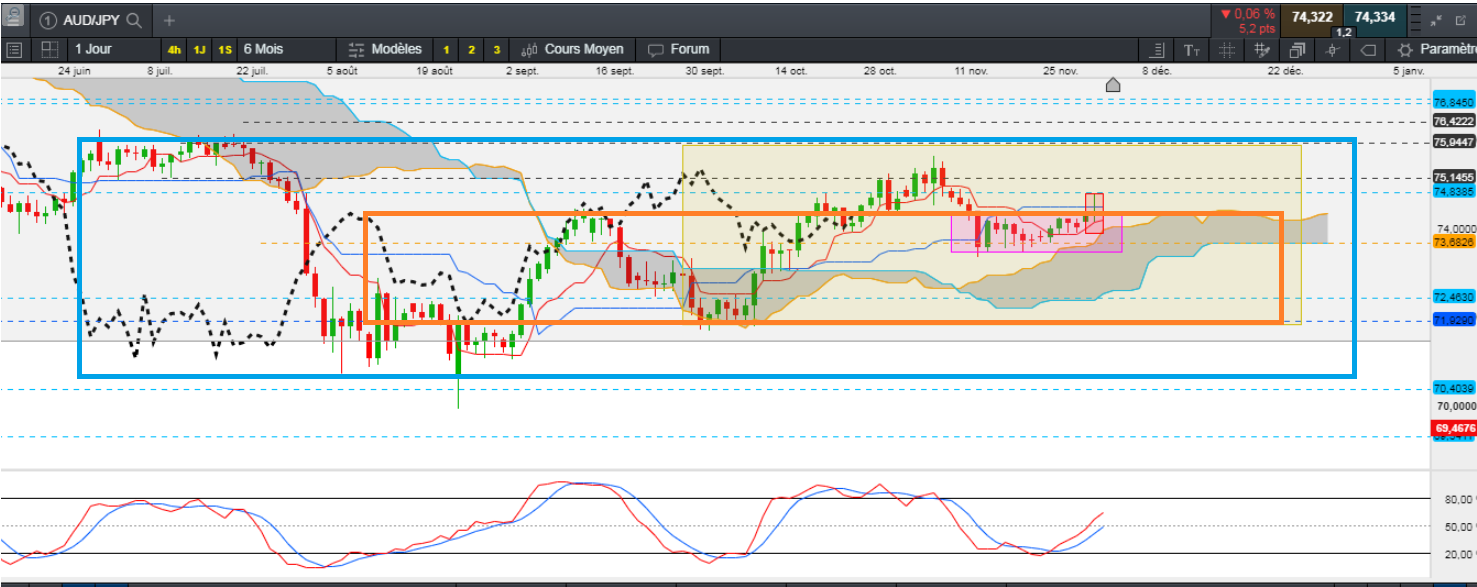Open the list panel icon in toolbar
Screen dimensions: 1477x587
tap(15, 50)
